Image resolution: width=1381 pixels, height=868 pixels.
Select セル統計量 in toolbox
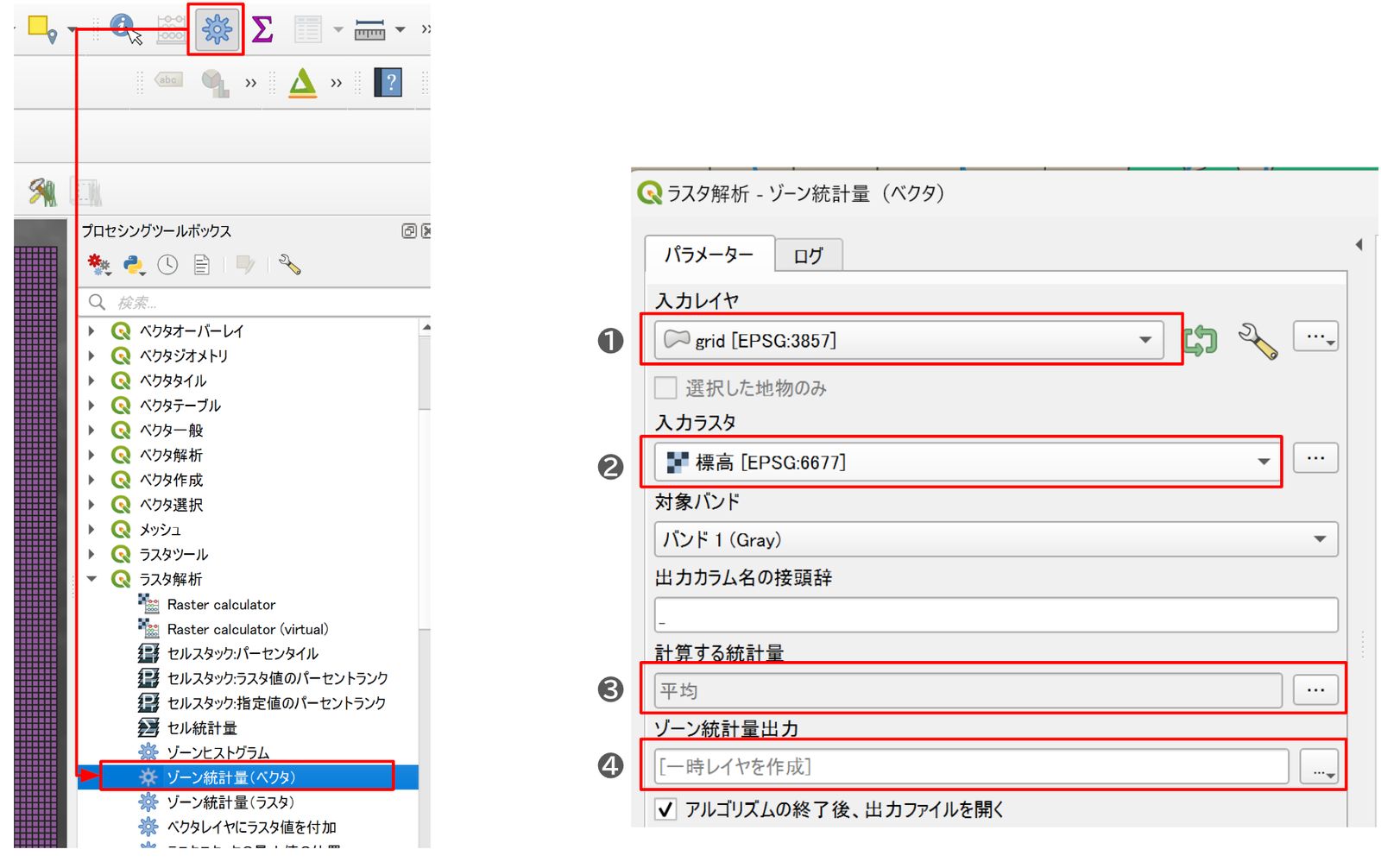point(202,728)
